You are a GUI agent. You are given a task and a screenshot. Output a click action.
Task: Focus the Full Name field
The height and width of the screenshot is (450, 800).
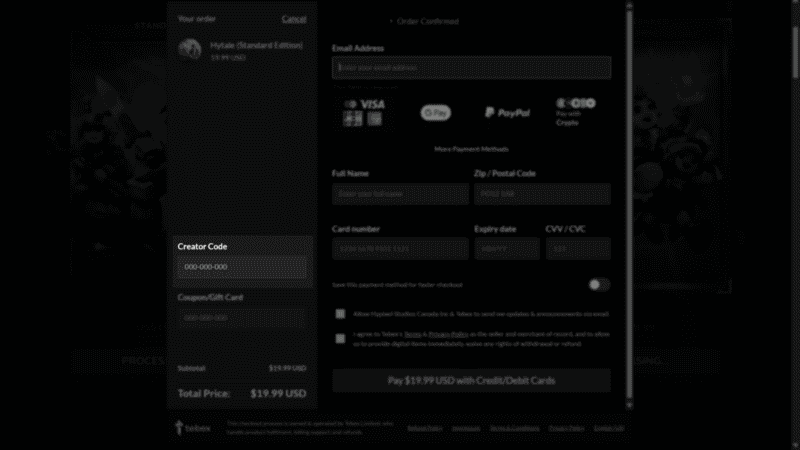pyautogui.click(x=400, y=194)
